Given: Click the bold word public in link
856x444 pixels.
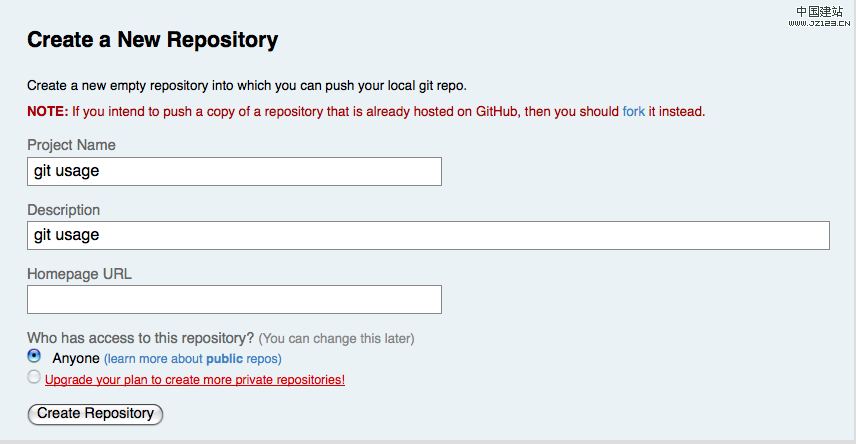Looking at the screenshot, I should 224,359.
